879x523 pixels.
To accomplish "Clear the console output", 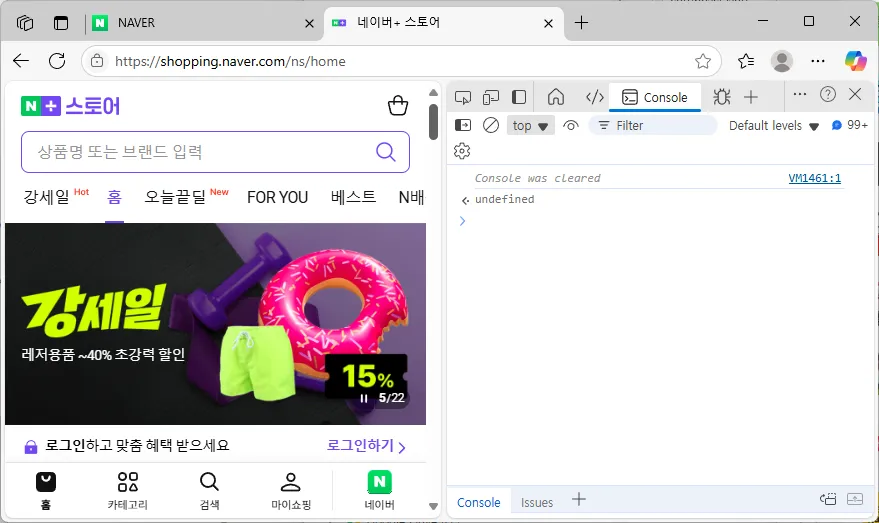I will (491, 125).
